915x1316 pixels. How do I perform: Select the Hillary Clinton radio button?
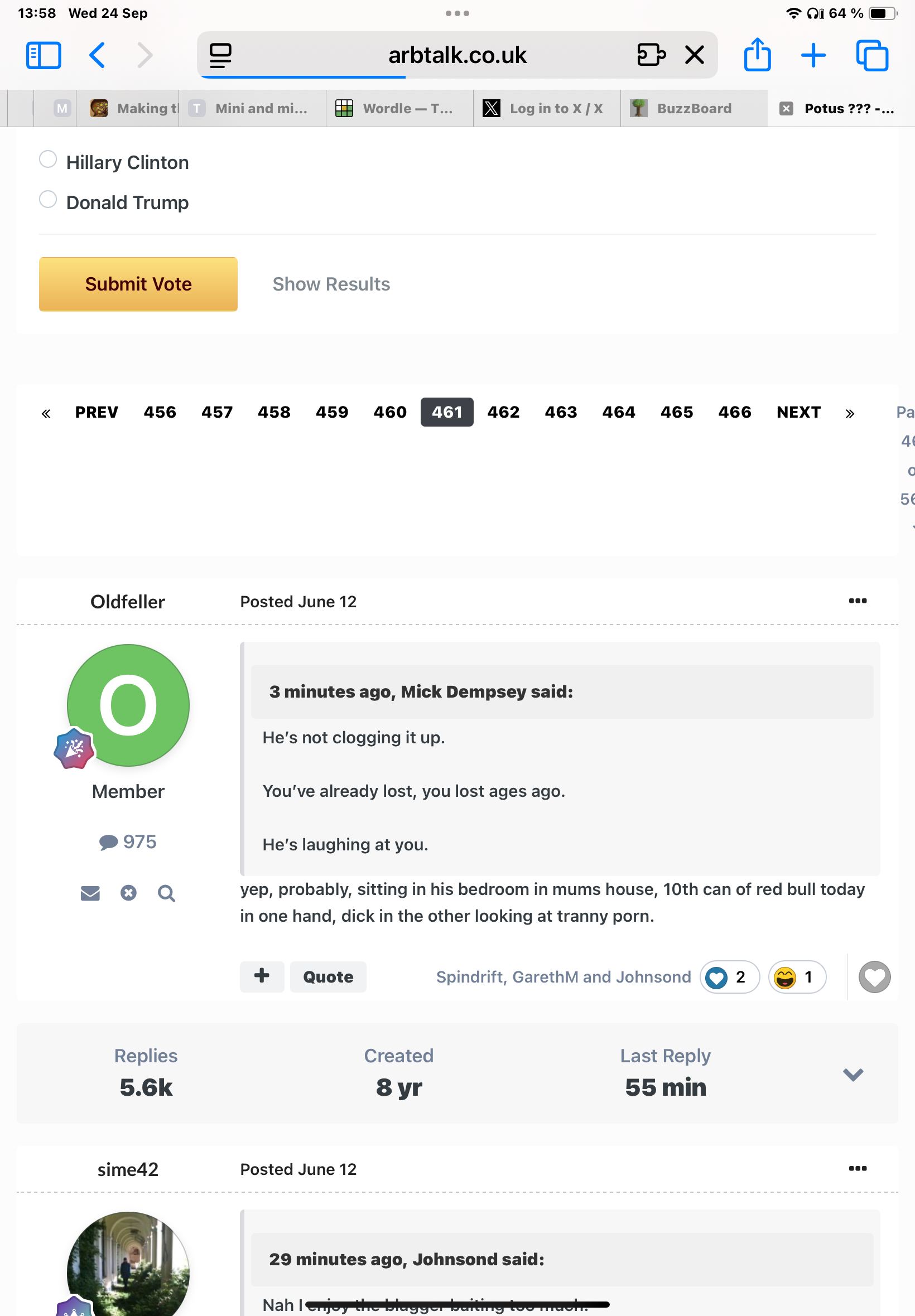pyautogui.click(x=47, y=159)
